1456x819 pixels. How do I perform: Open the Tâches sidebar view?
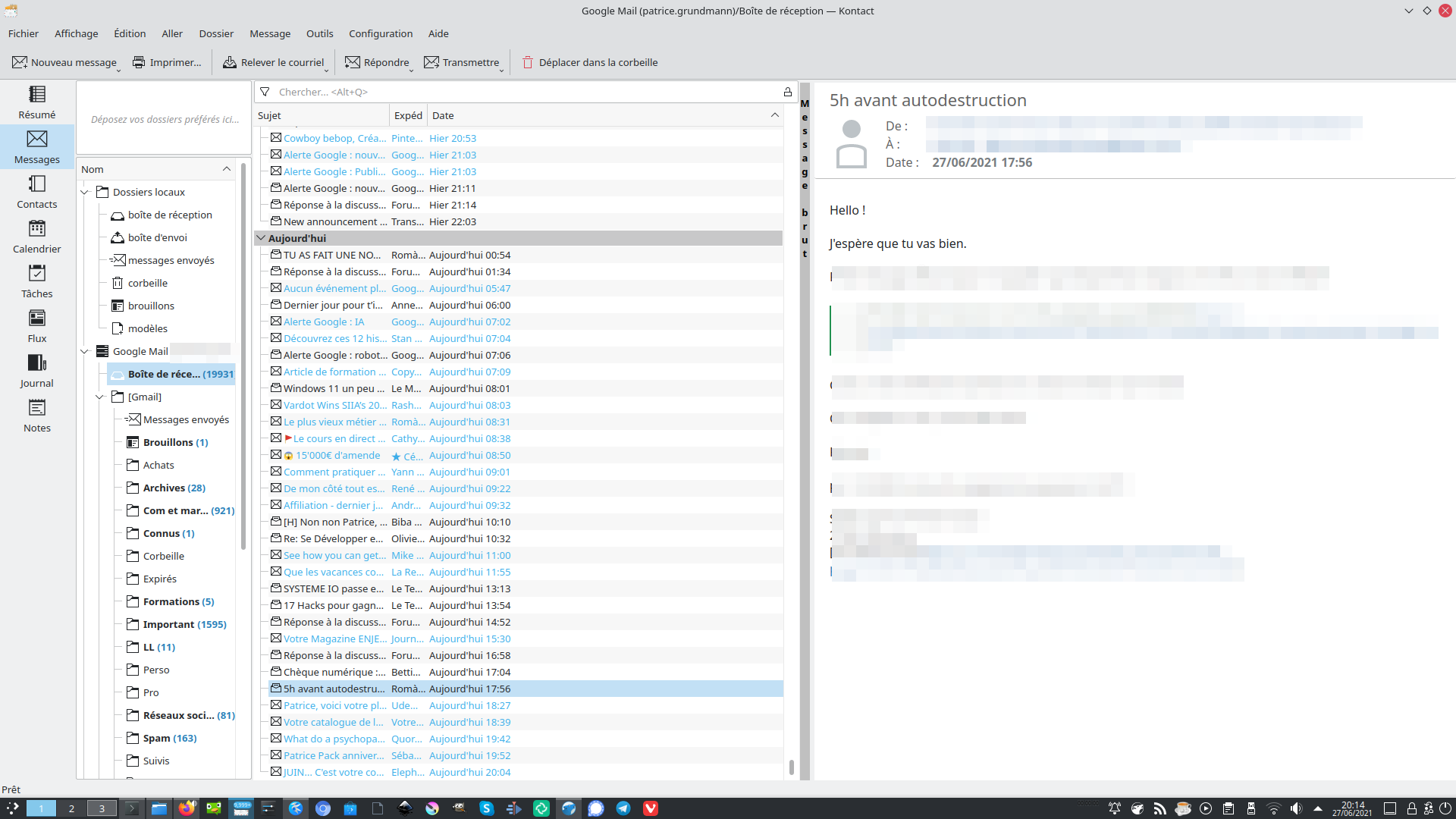pos(36,281)
